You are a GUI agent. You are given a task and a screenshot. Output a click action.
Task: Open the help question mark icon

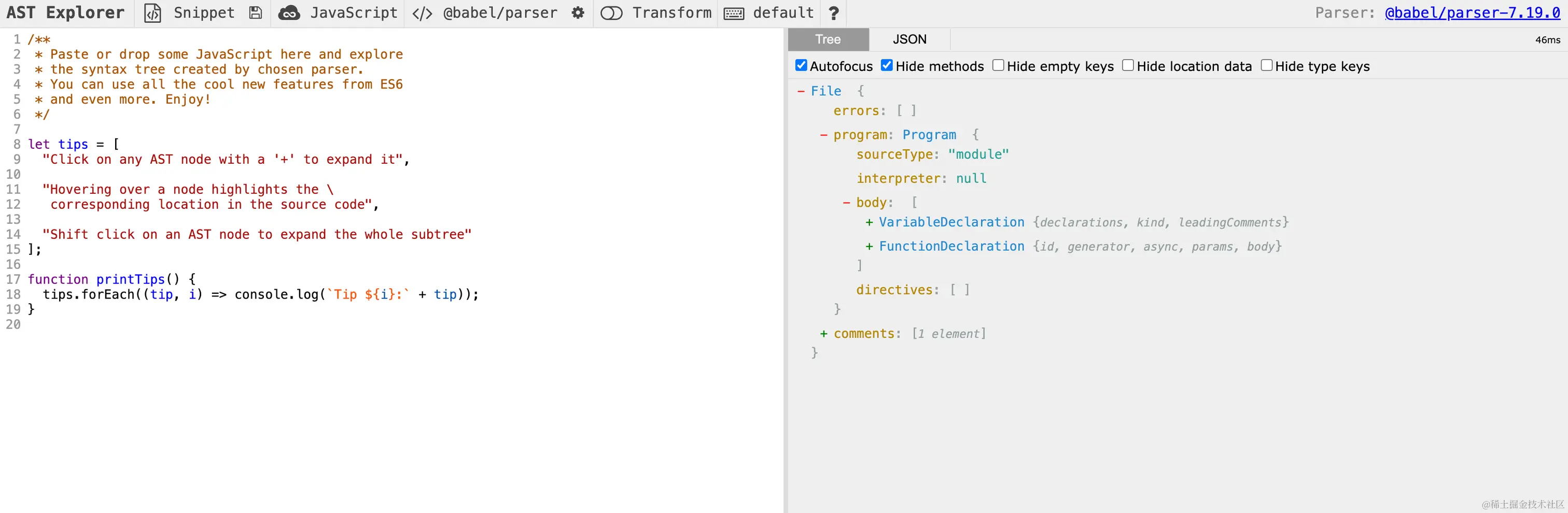click(834, 13)
